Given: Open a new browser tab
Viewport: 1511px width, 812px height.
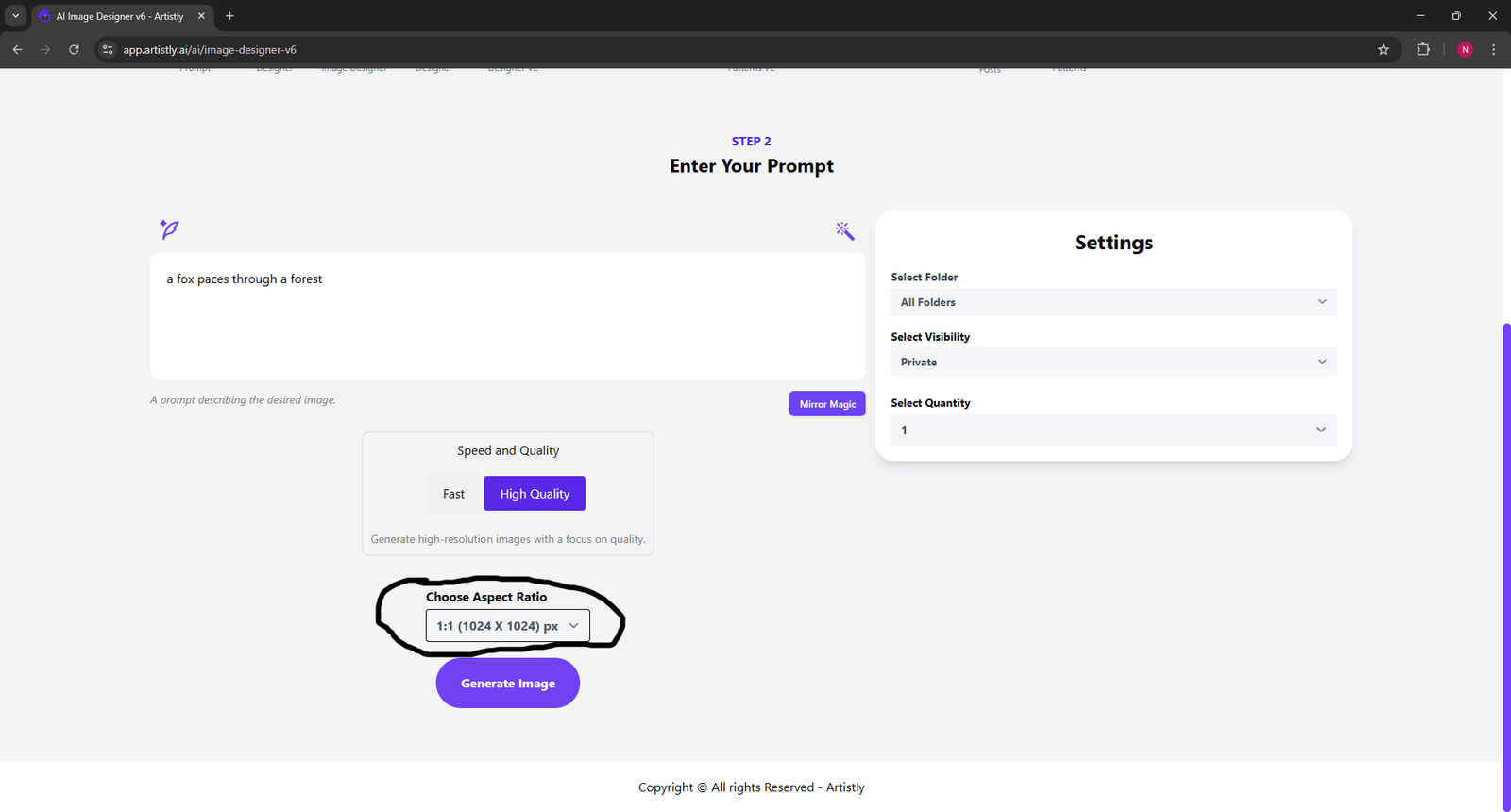Looking at the screenshot, I should [229, 16].
